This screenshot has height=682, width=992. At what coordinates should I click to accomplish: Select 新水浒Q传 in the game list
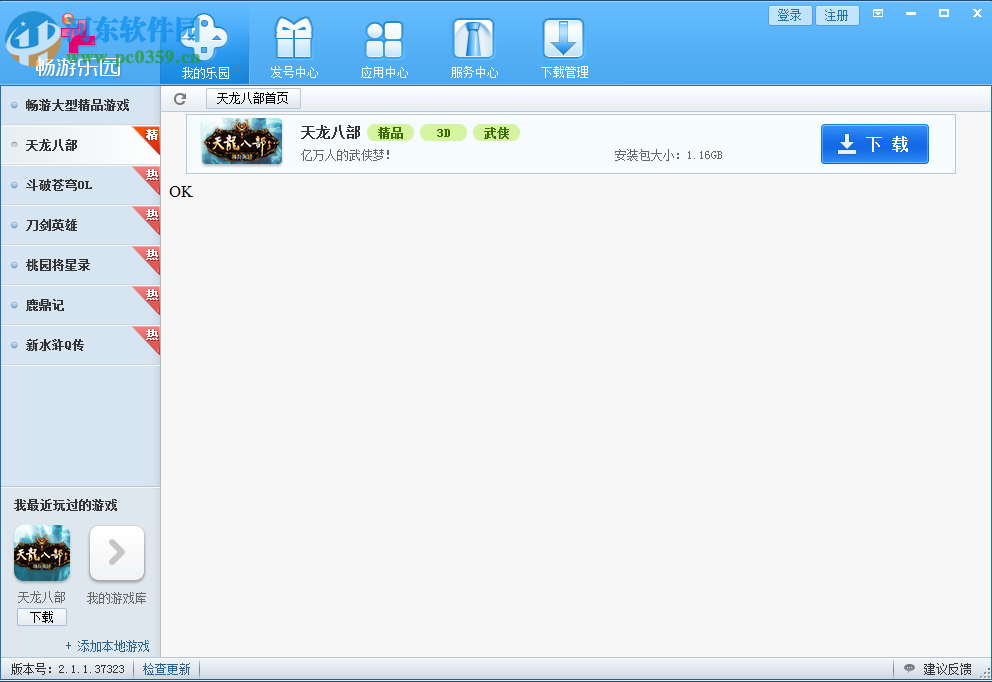(x=80, y=344)
